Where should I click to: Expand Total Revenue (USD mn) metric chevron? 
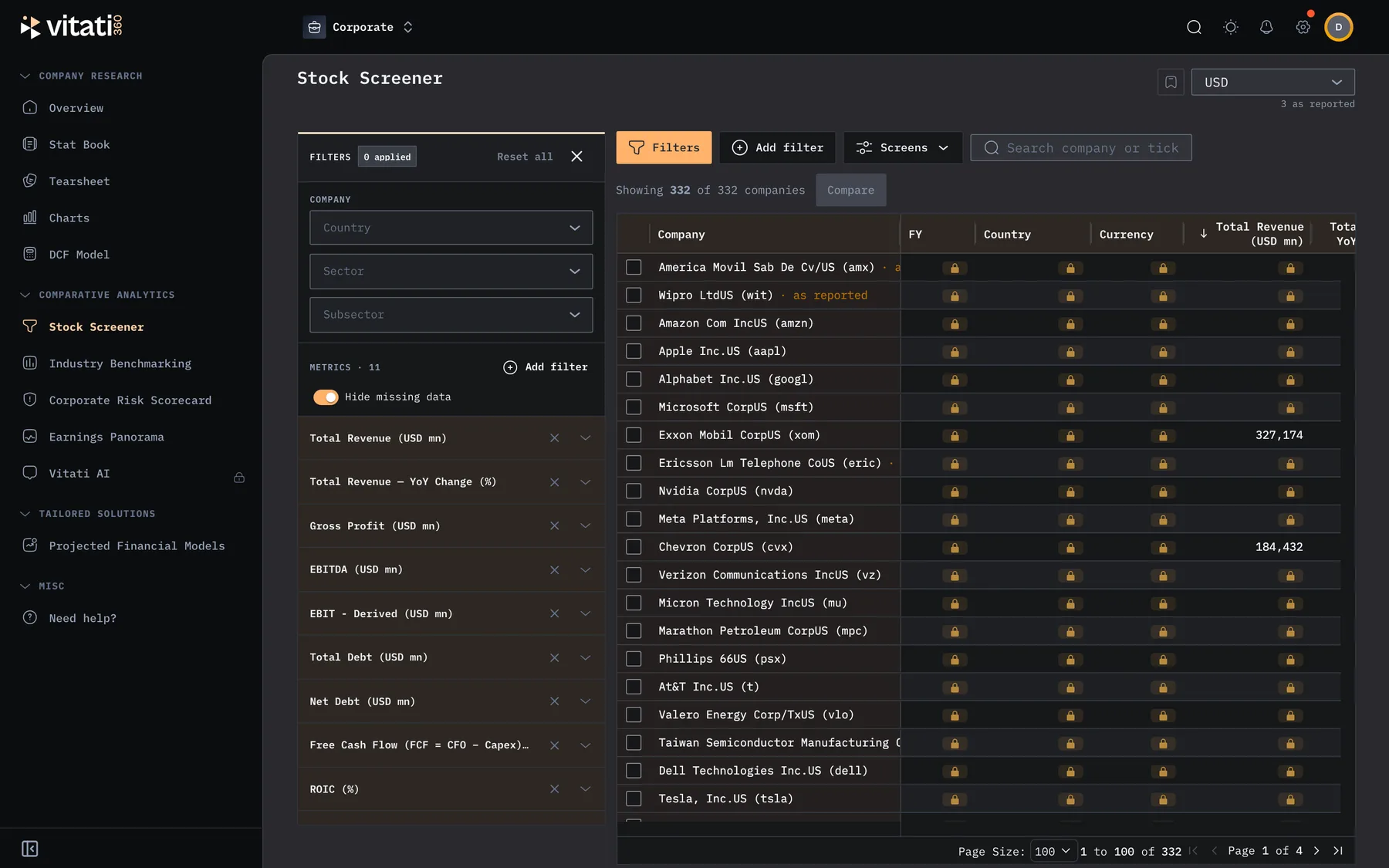[x=585, y=438]
